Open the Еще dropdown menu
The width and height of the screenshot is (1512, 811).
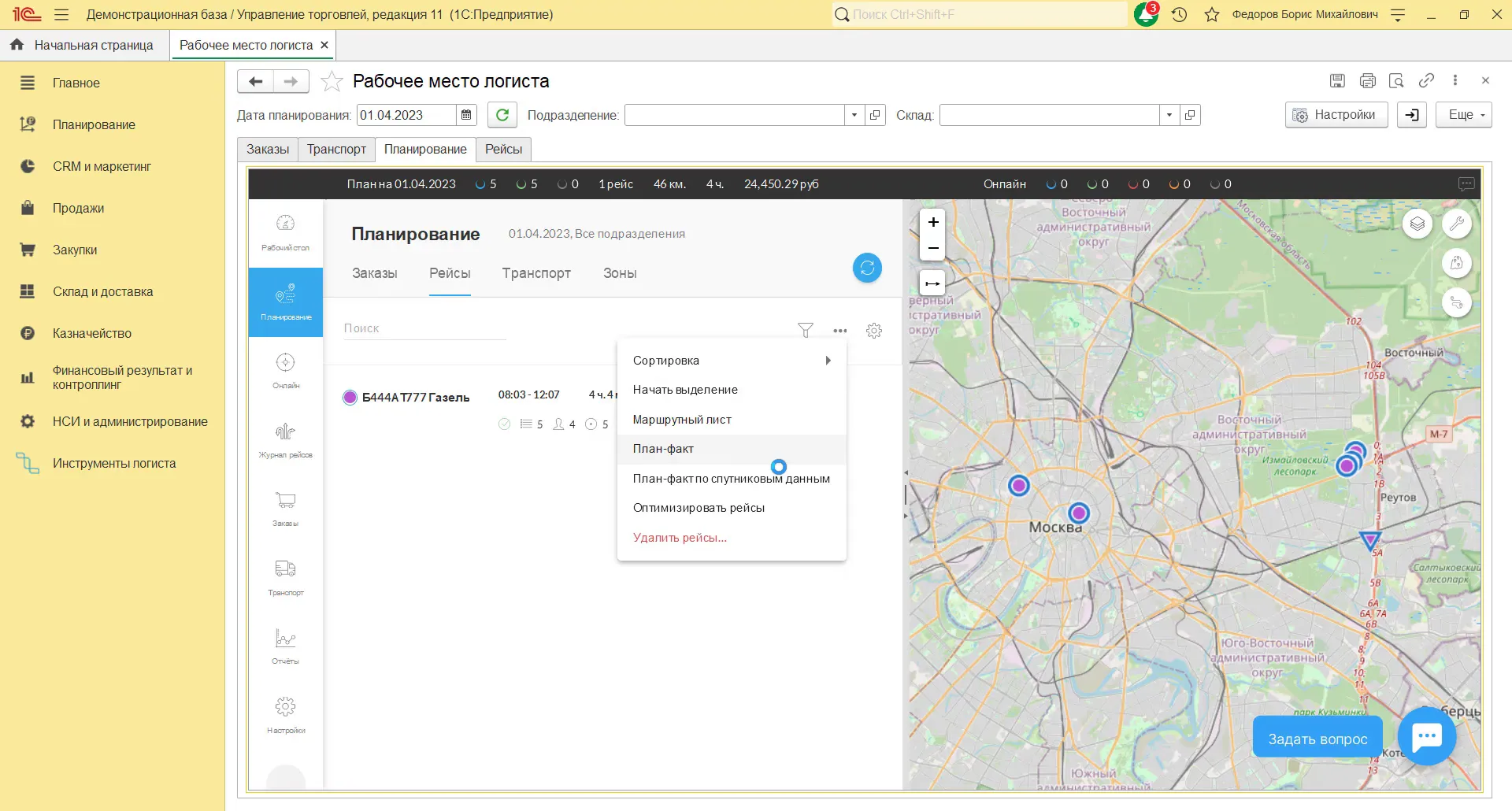pos(1464,115)
